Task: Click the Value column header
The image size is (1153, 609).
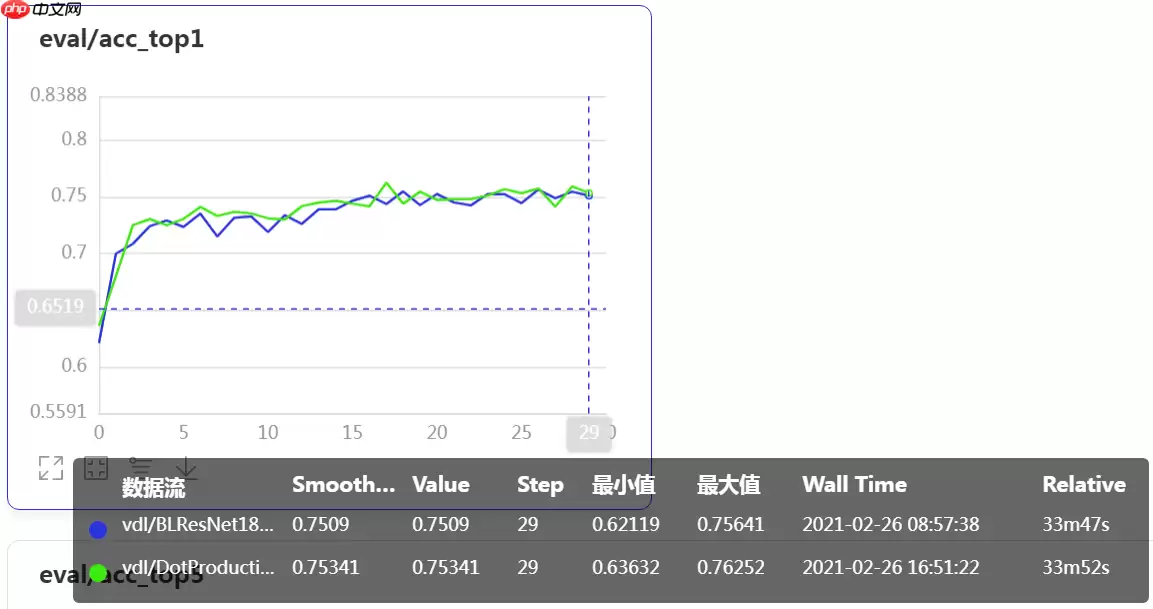Action: click(441, 485)
